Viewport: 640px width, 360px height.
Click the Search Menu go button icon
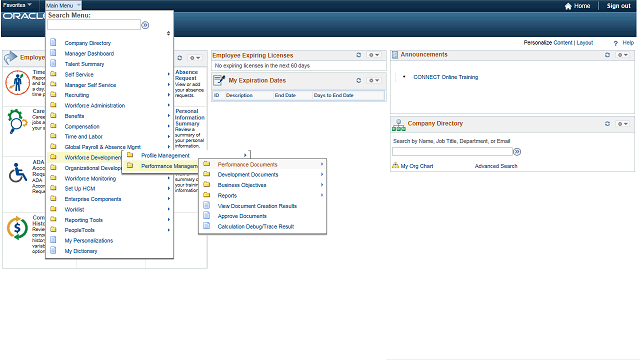point(145,25)
